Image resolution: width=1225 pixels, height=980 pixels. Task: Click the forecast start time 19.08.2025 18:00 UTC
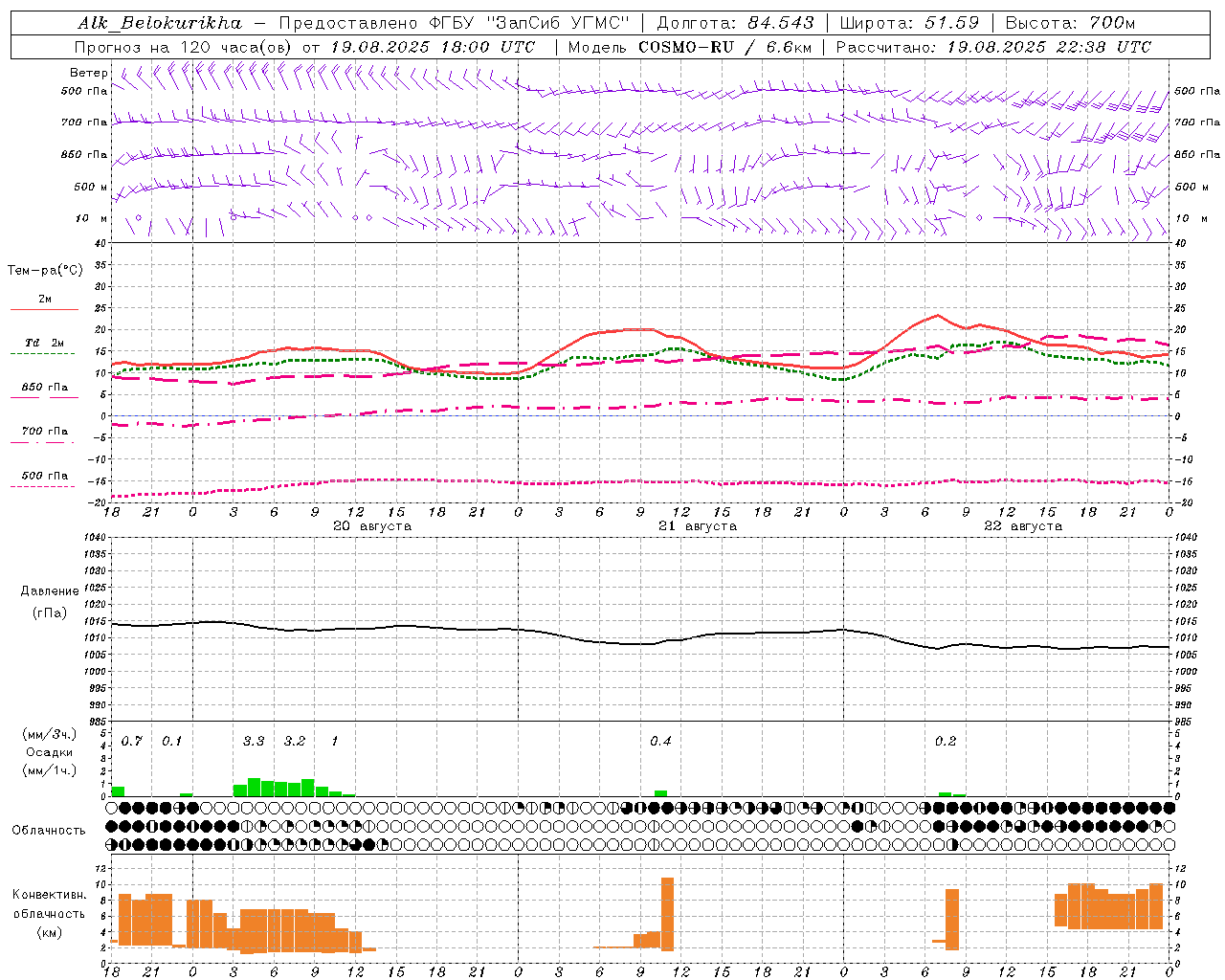(432, 47)
